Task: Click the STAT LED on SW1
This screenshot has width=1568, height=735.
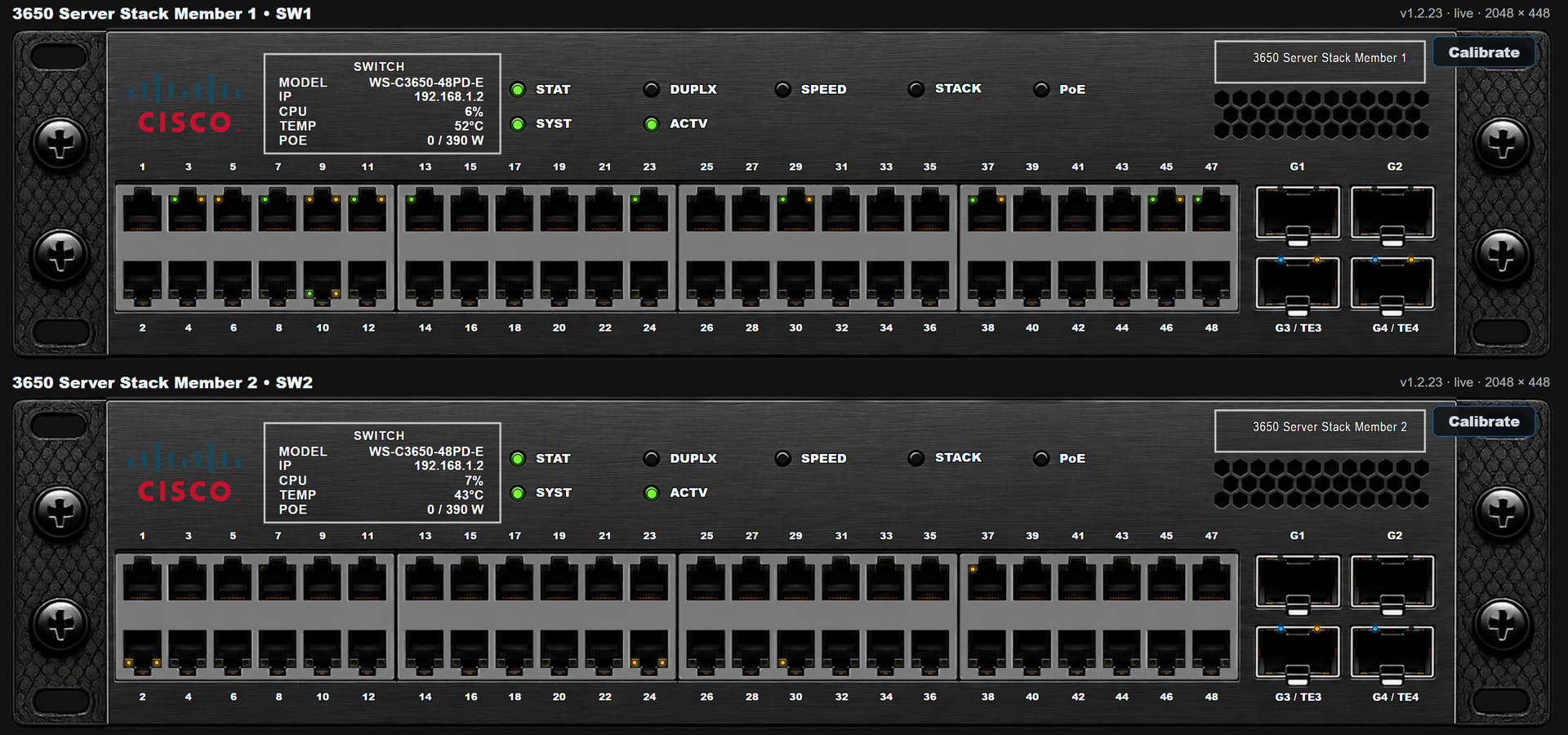Action: pos(518,90)
